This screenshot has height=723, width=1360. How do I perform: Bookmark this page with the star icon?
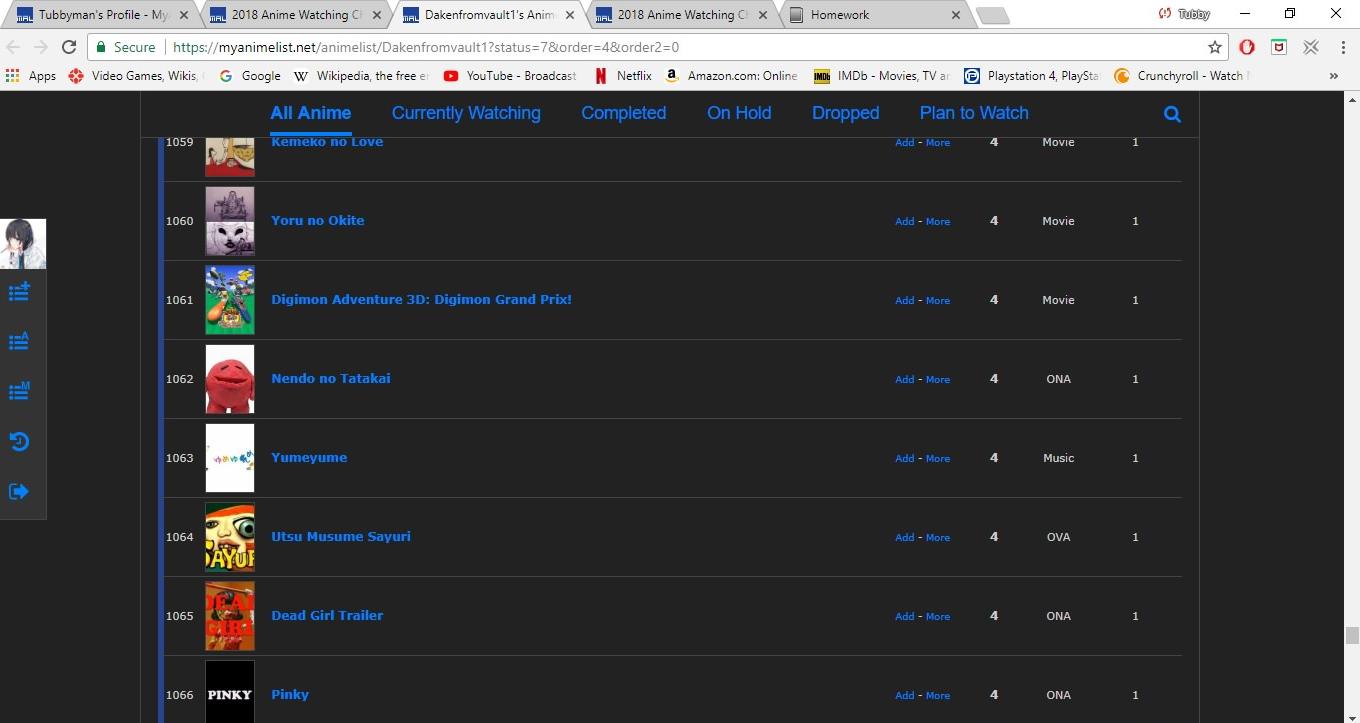click(x=1215, y=47)
